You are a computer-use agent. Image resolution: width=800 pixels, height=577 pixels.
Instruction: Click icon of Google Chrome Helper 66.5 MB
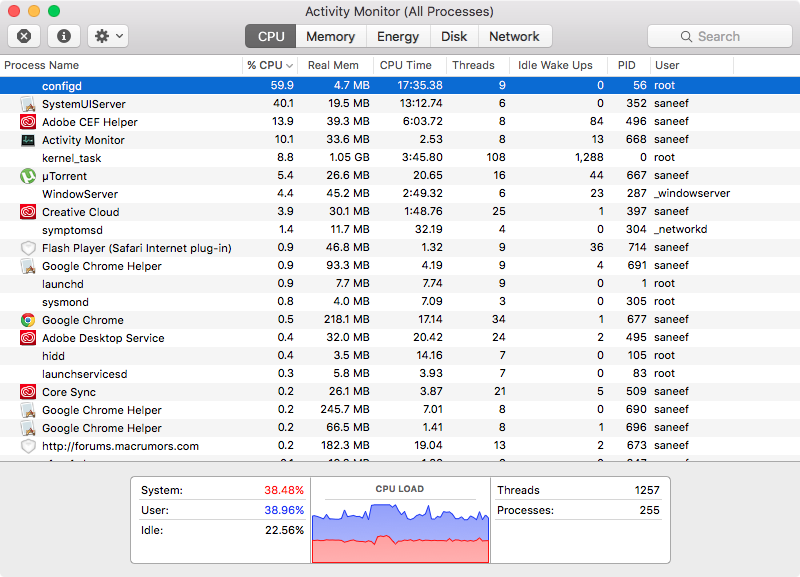click(28, 428)
